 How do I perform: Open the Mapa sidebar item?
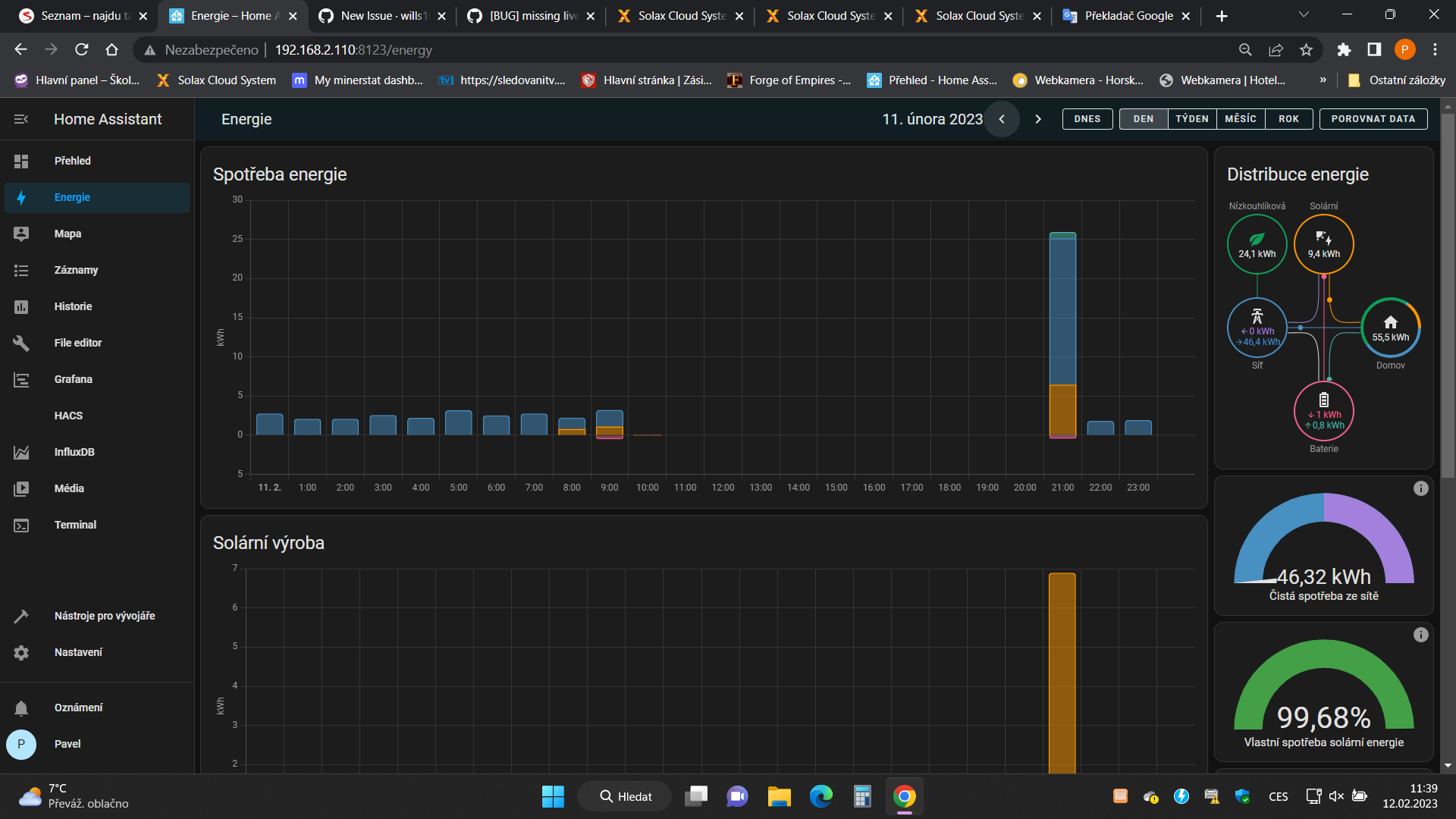point(67,234)
